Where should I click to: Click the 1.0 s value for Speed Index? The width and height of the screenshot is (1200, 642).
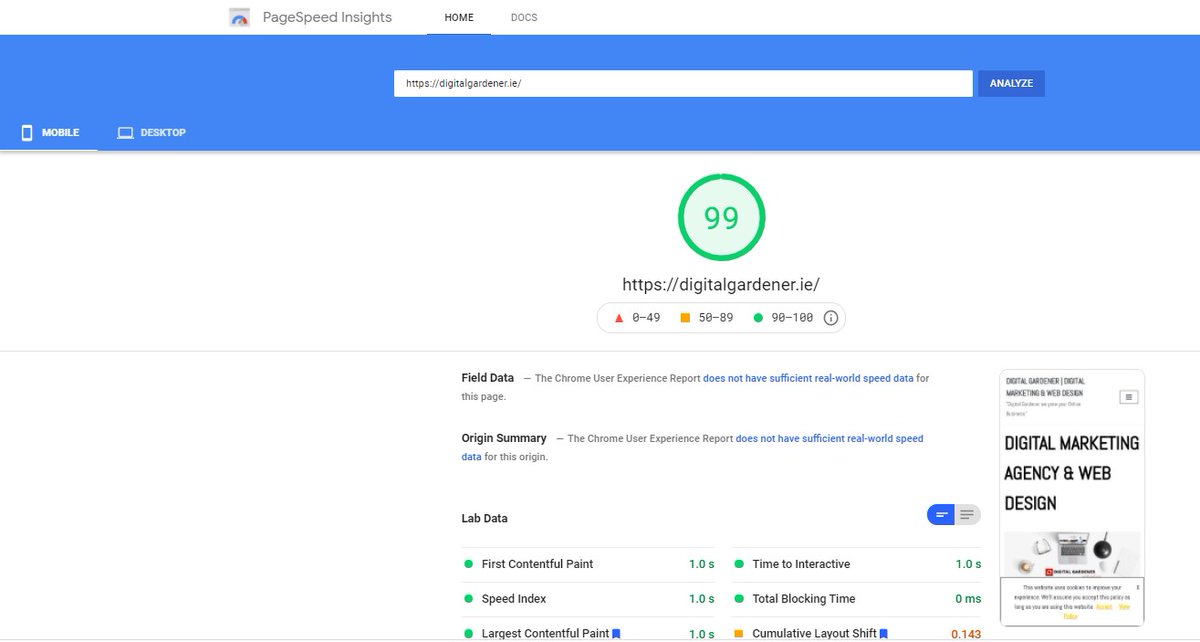pos(702,599)
